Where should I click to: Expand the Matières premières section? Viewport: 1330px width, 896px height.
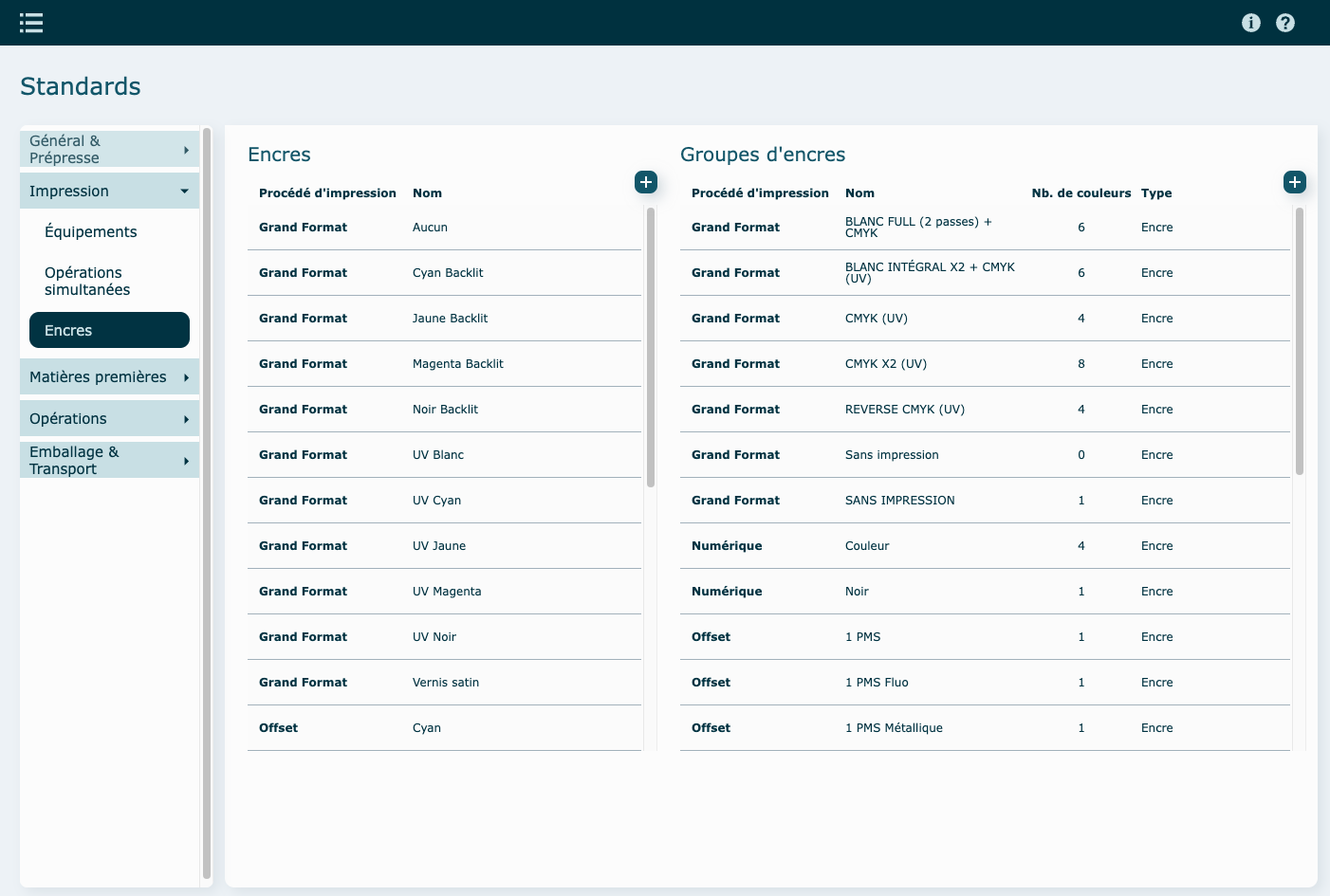tap(109, 377)
